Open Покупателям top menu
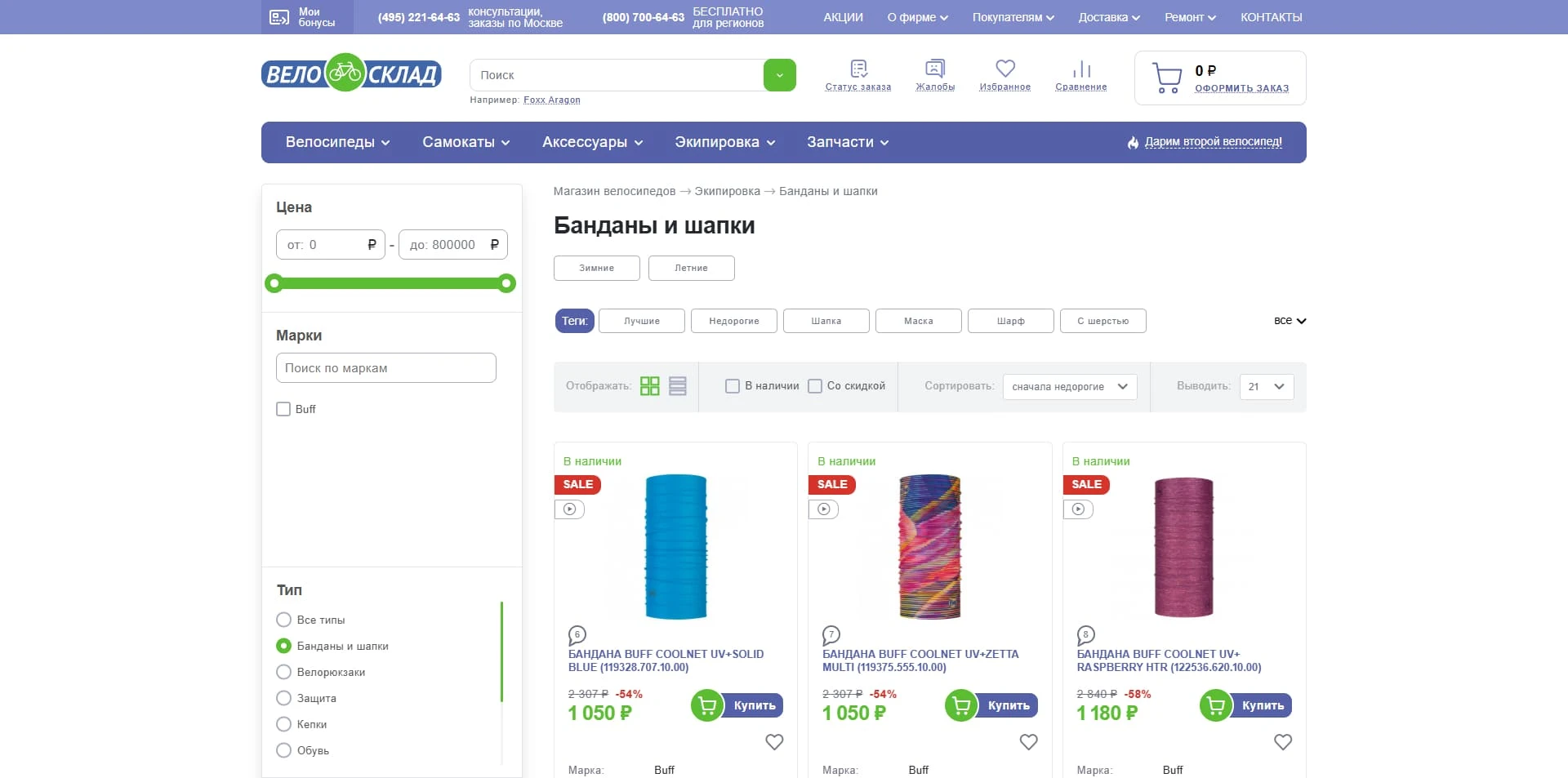This screenshot has height=778, width=1568. [x=1013, y=17]
